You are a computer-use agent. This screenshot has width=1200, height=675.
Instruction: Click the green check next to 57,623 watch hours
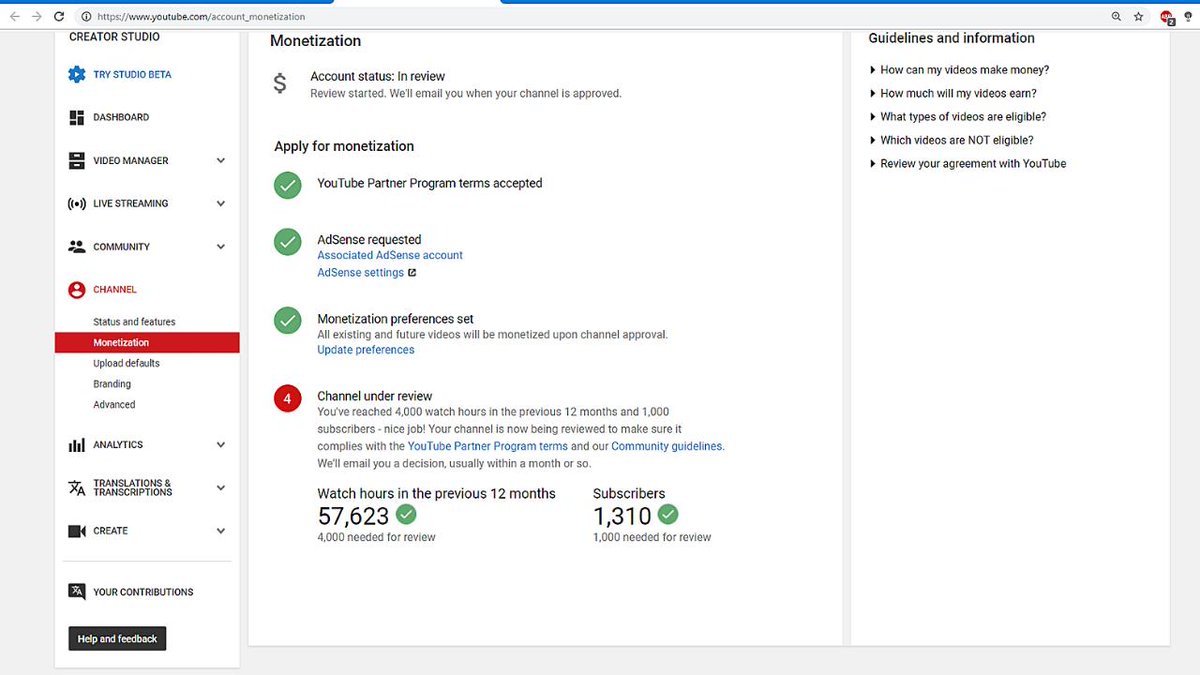[x=406, y=514]
